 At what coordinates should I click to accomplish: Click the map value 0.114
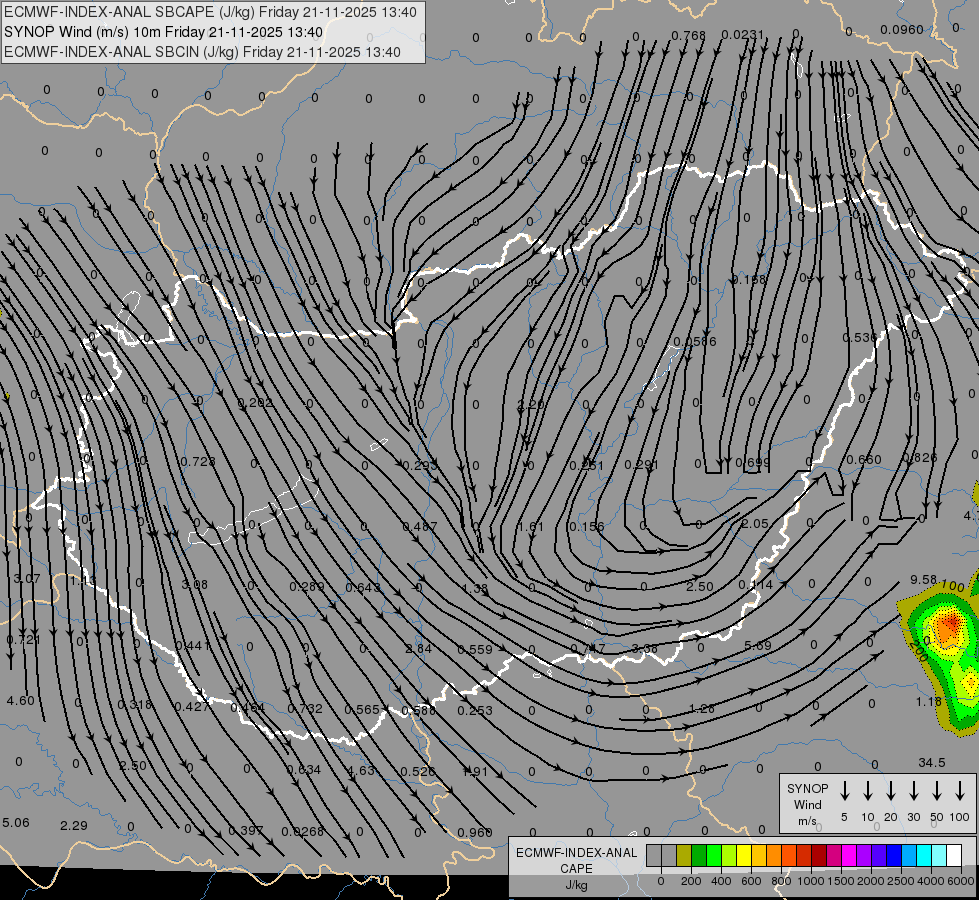[x=755, y=585]
